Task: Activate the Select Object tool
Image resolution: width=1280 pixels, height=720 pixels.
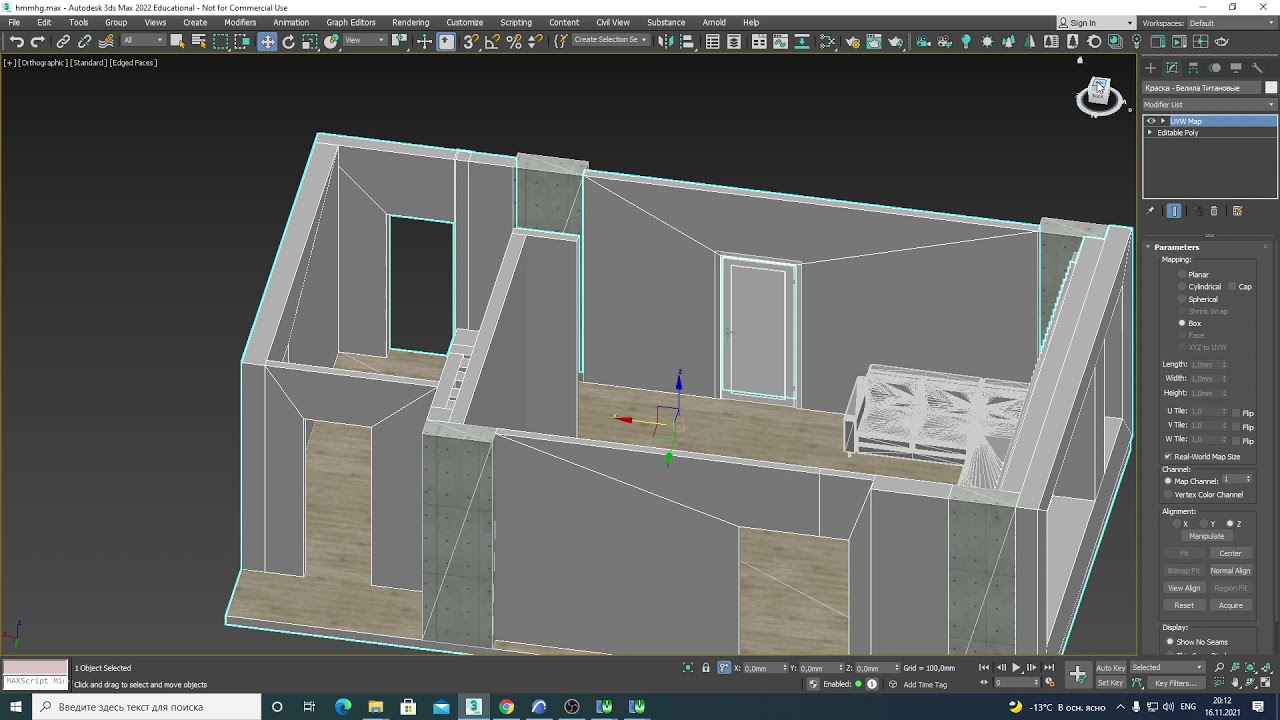Action: (177, 41)
